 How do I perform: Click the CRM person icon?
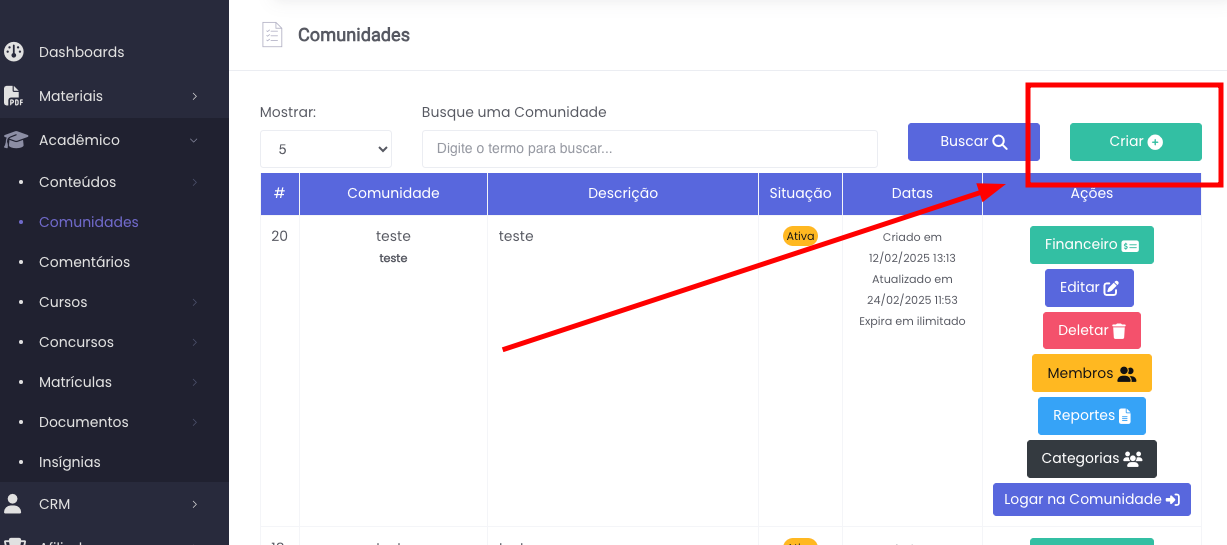[x=14, y=504]
